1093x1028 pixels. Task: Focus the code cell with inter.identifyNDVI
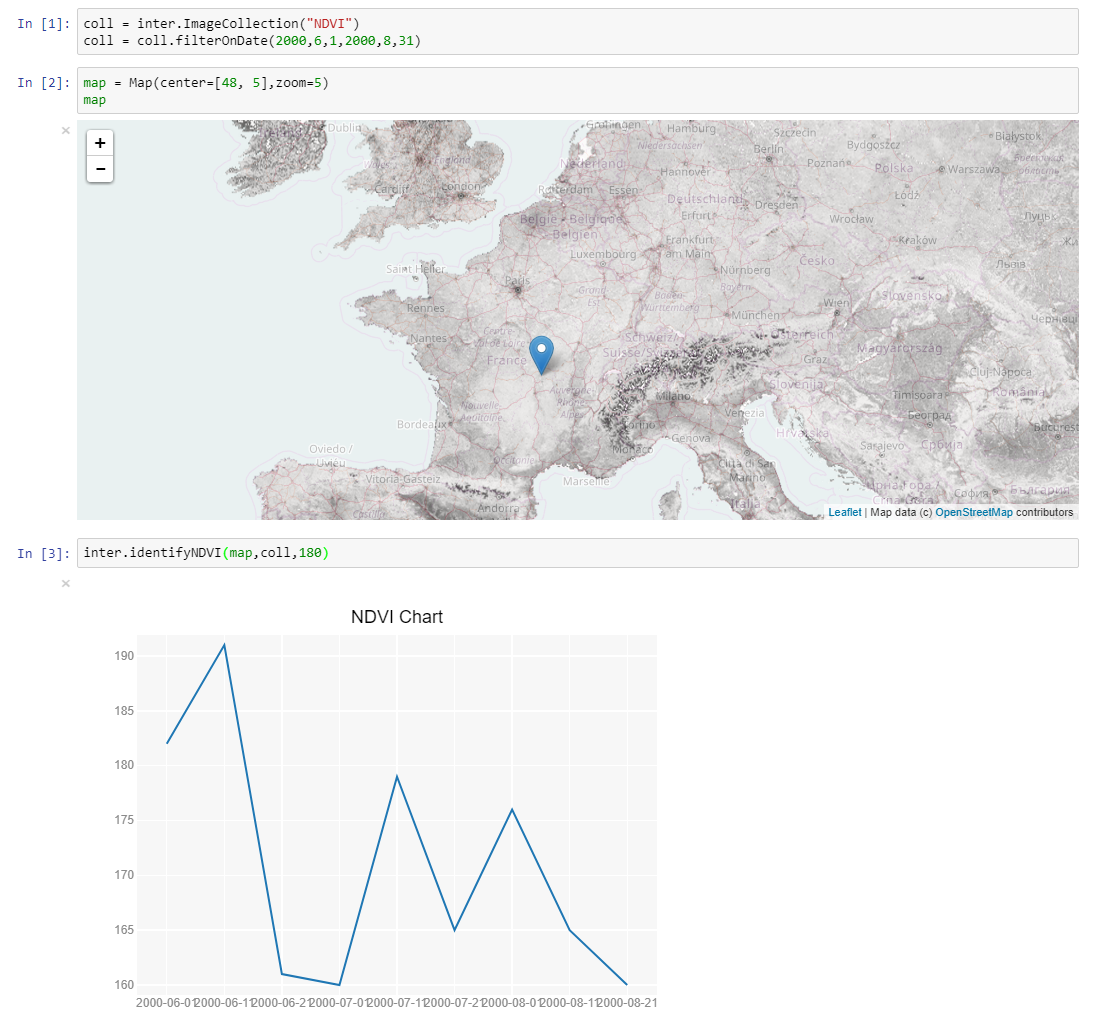pyautogui.click(x=577, y=553)
